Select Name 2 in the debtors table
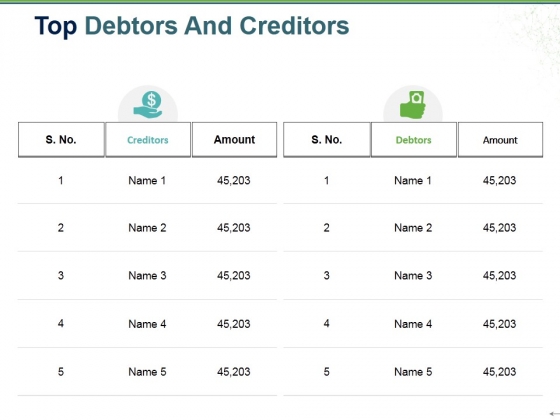This screenshot has width=560, height=420. pos(413,228)
